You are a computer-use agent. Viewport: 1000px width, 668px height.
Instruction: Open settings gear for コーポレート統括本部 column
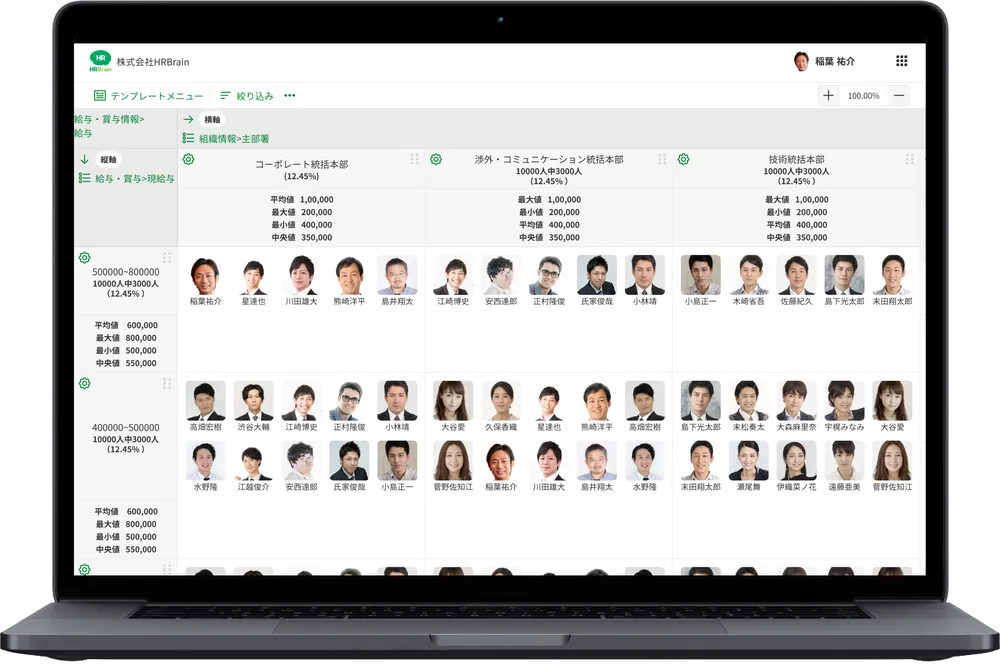click(x=188, y=159)
